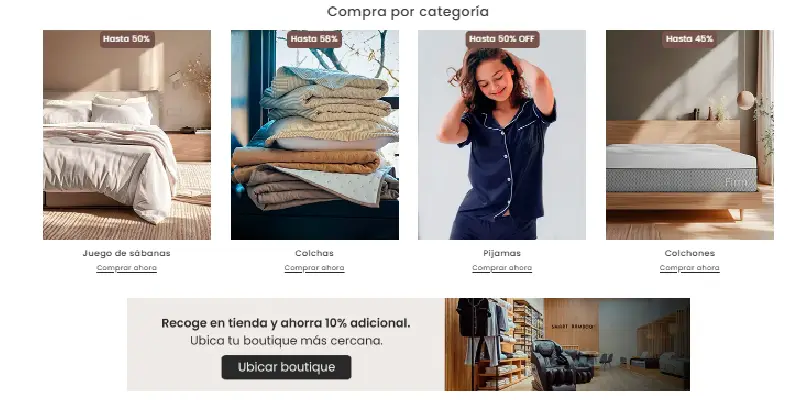The image size is (800, 400).
Task: Click Comprar ahora under Juego de sábanas
Action: click(x=127, y=268)
